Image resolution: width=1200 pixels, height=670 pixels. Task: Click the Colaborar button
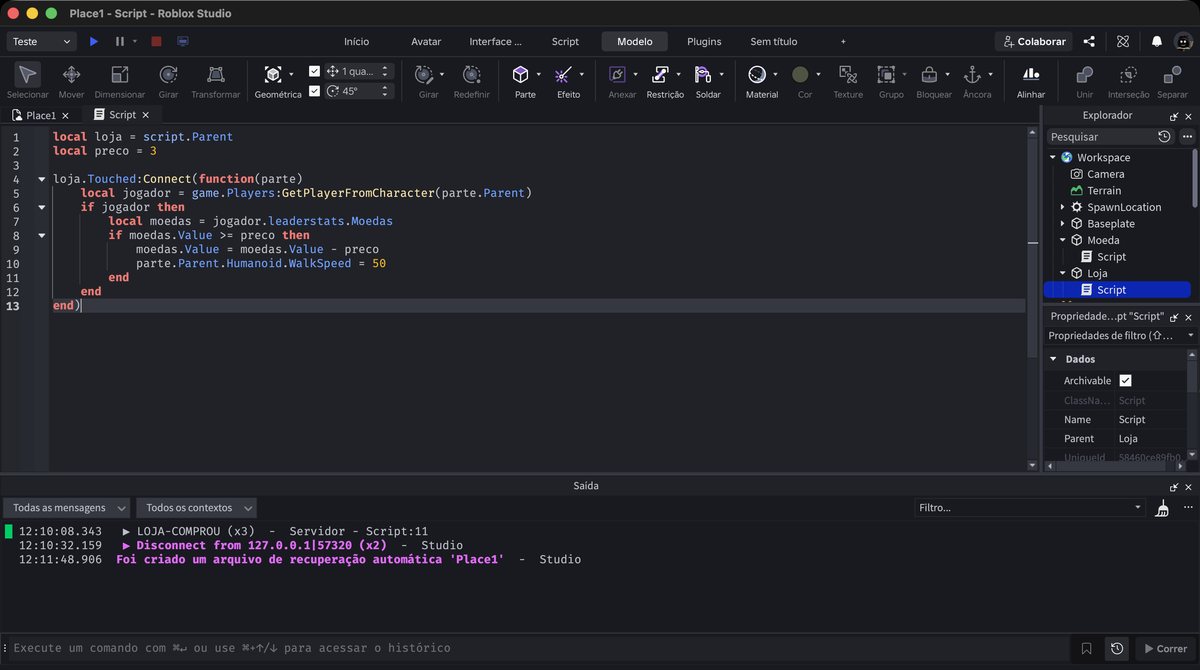(x=1034, y=42)
